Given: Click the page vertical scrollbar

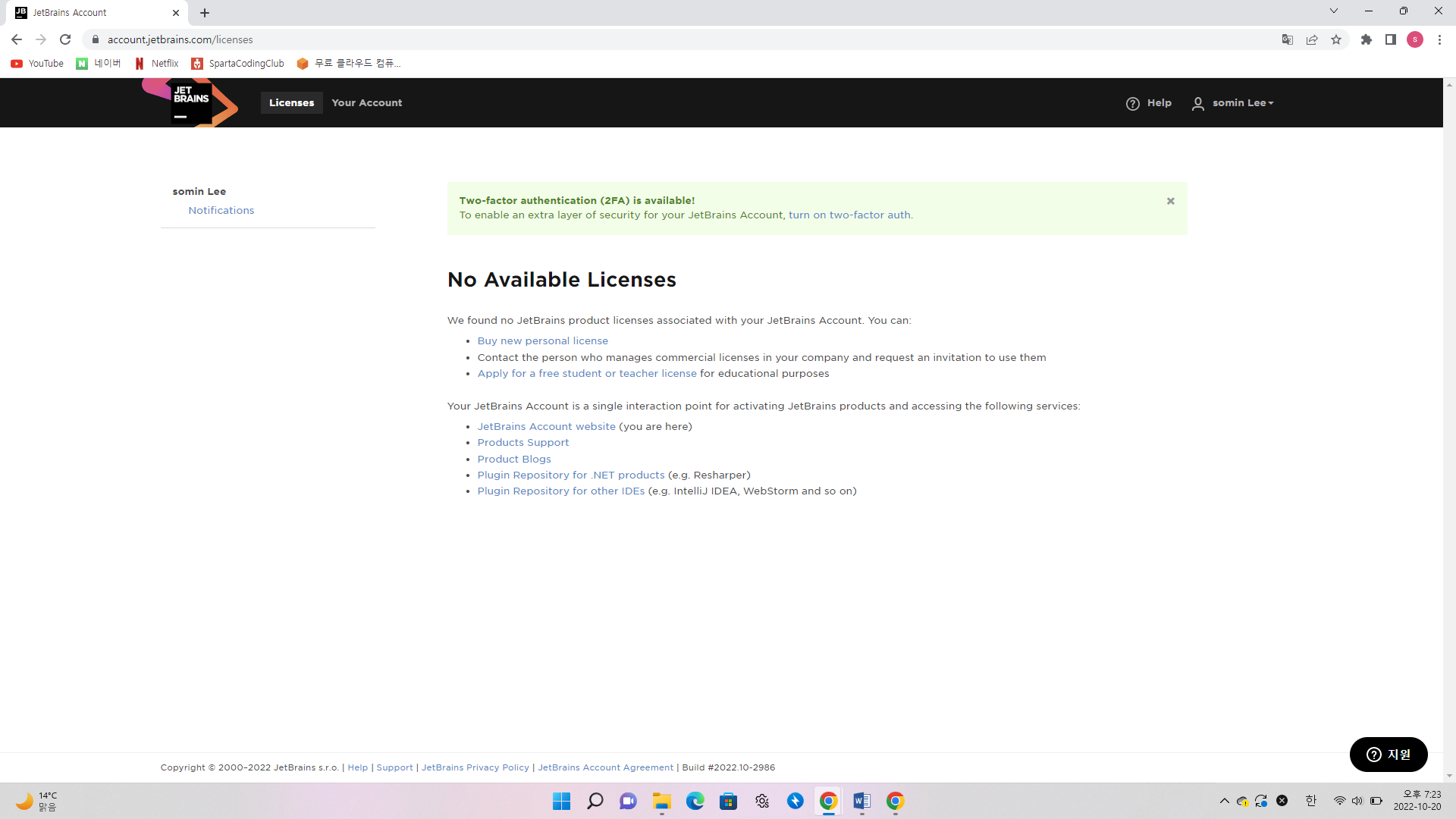Looking at the screenshot, I should tap(1449, 430).
